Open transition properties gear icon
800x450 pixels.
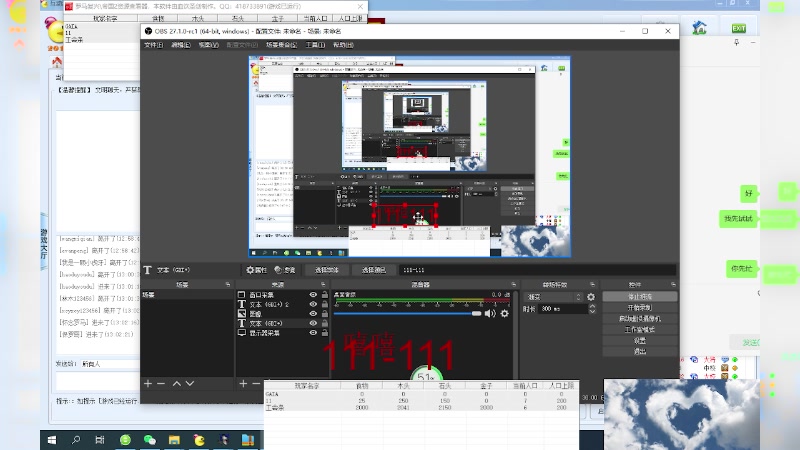tap(591, 297)
